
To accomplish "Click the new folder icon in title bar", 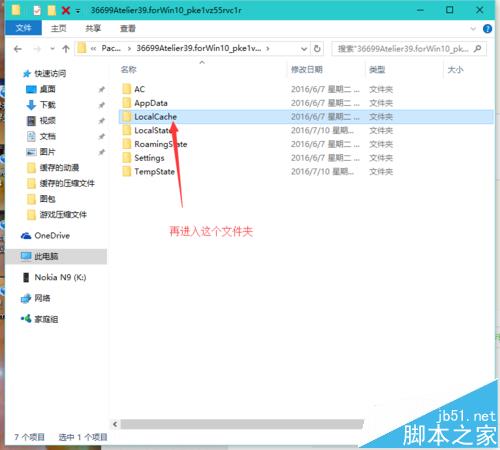I will click(52, 10).
